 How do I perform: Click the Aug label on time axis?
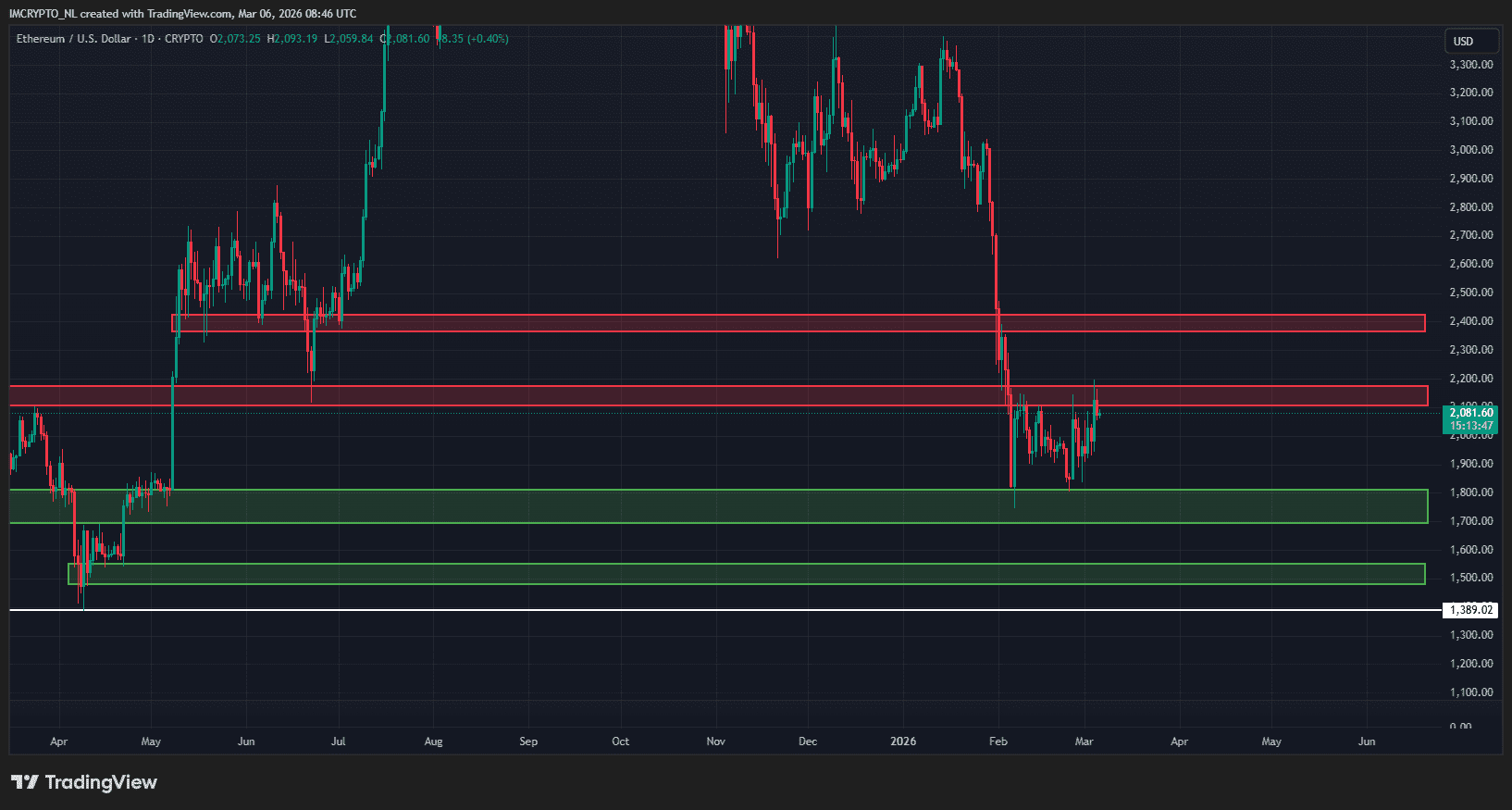[433, 741]
